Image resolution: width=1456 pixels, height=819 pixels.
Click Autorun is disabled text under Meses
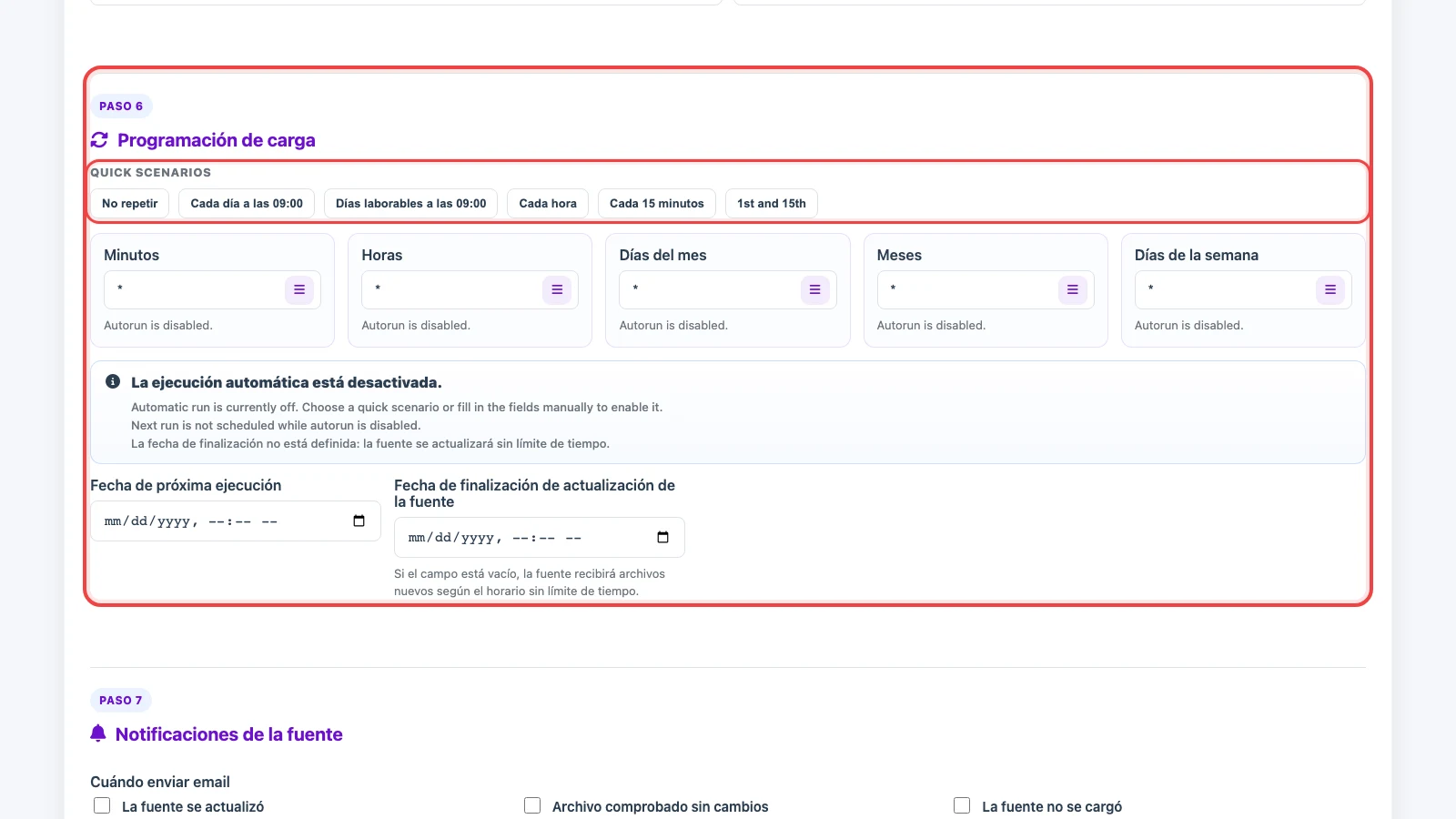coord(931,325)
